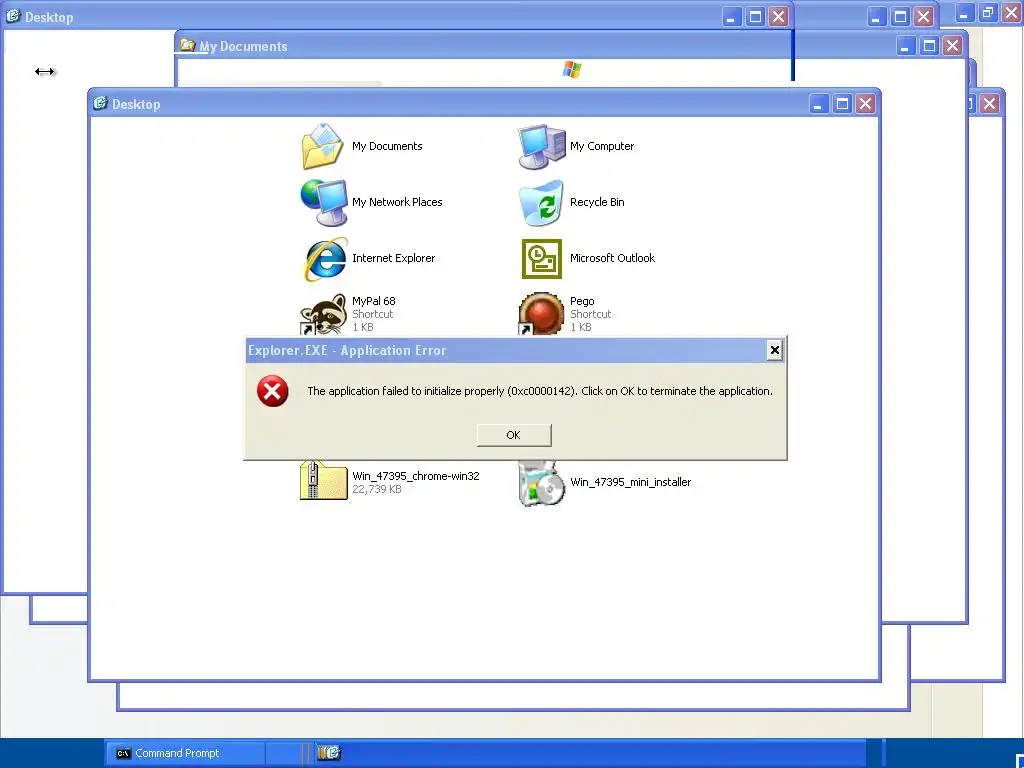Click the Recycle Bin label text
Screen dimensions: 1024x768
click(x=597, y=202)
